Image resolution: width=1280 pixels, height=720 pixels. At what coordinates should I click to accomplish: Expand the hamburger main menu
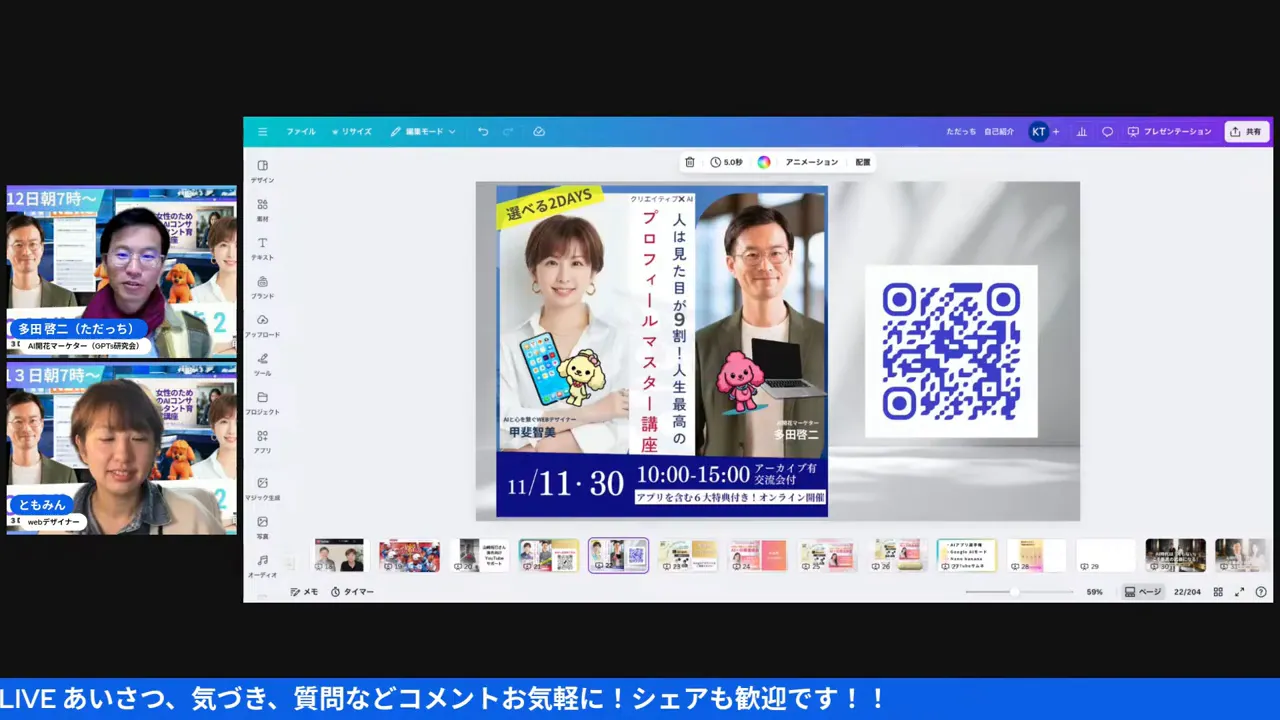pyautogui.click(x=262, y=131)
